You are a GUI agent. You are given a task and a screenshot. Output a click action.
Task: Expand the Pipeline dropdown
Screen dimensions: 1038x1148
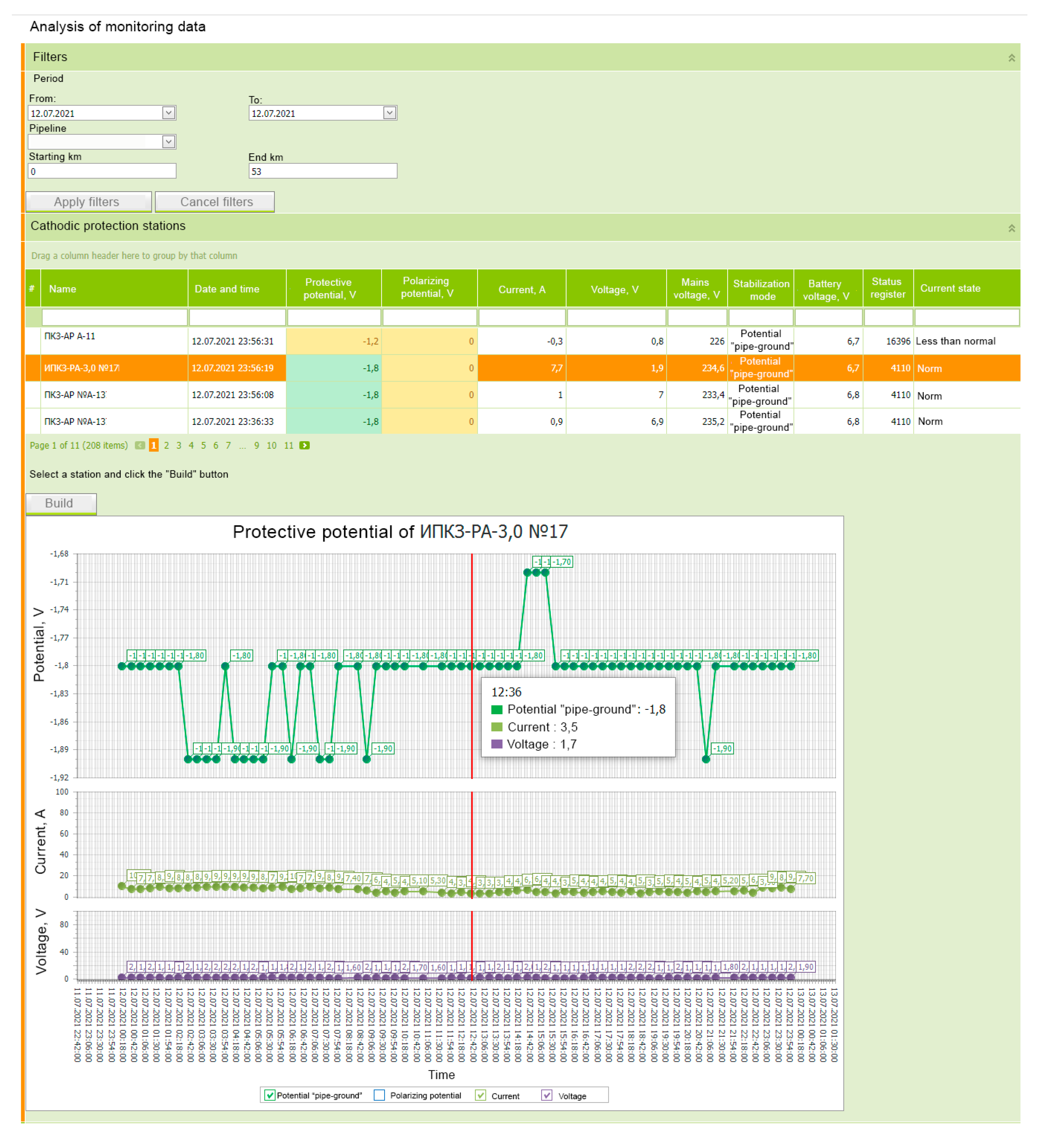tap(168, 141)
